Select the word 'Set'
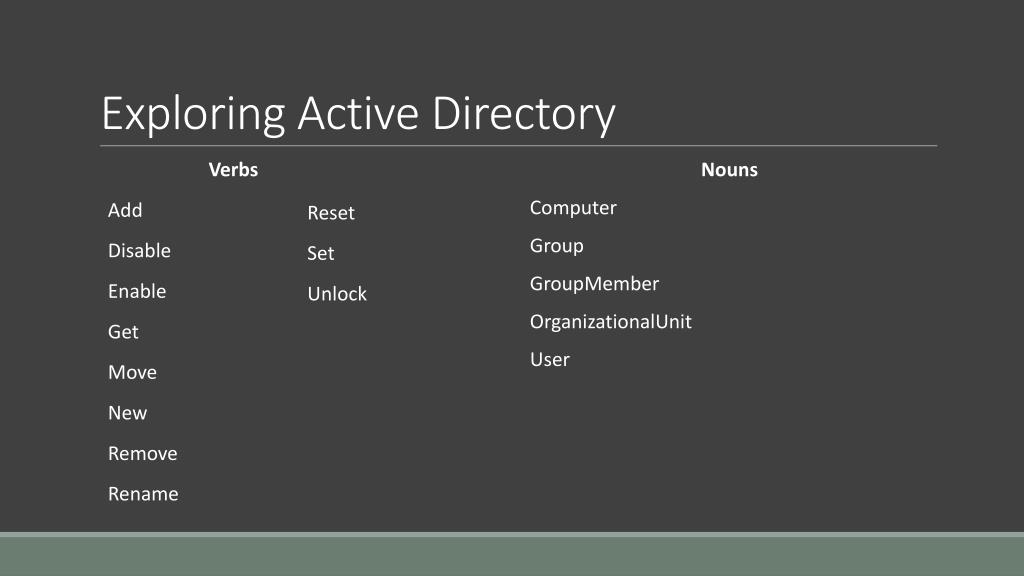 point(321,253)
